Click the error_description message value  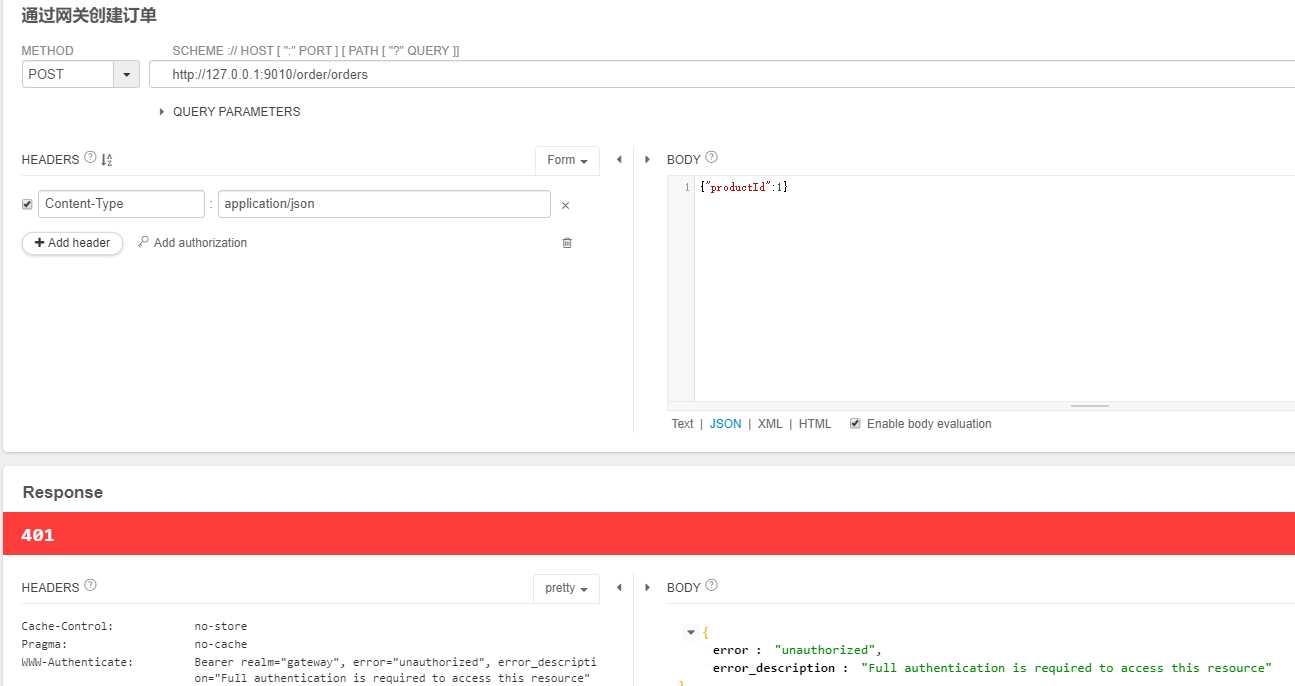tap(1066, 668)
